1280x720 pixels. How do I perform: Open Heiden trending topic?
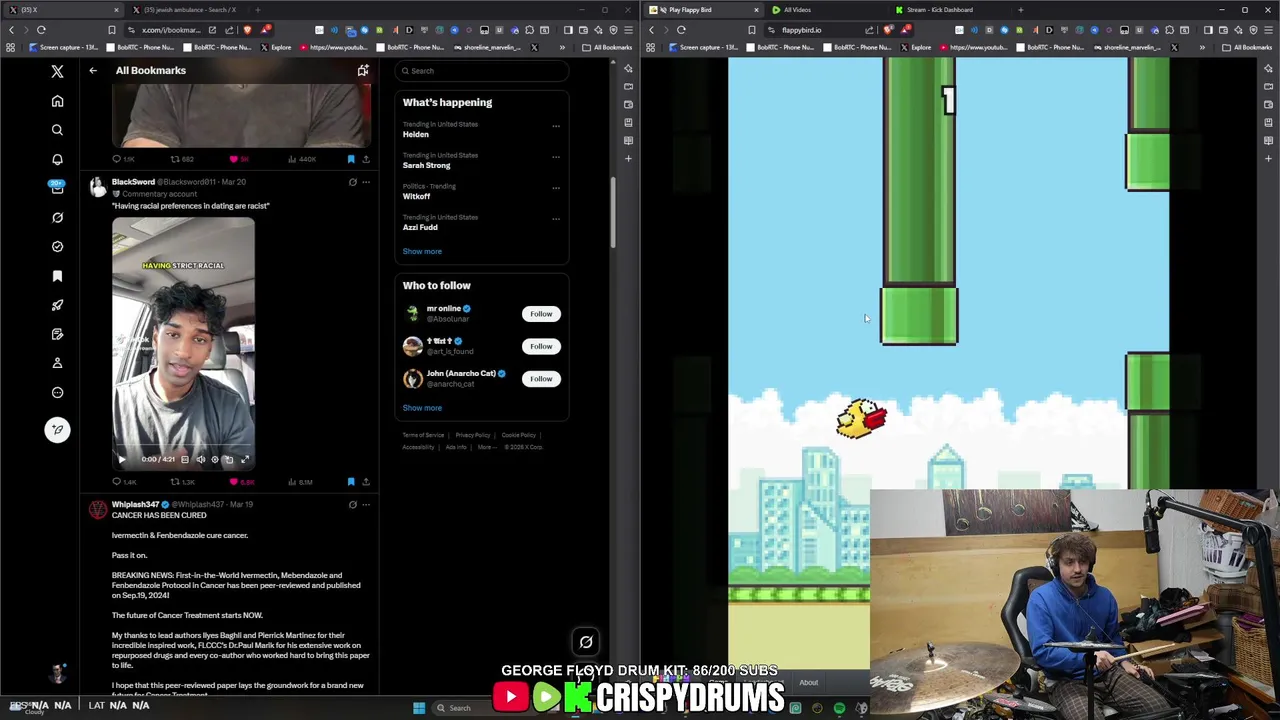tap(416, 134)
